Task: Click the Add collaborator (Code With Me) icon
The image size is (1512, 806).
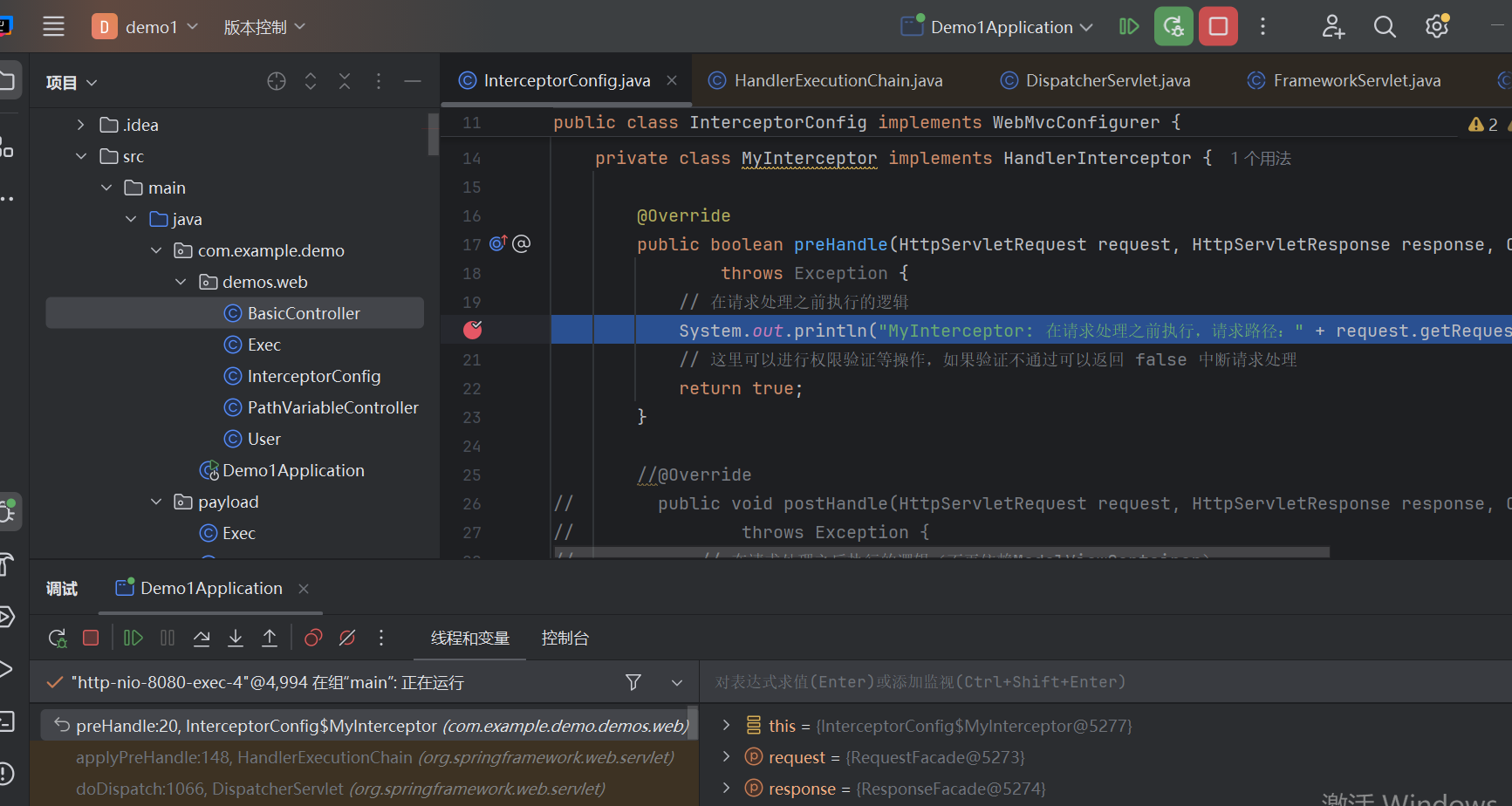Action: pyautogui.click(x=1333, y=27)
